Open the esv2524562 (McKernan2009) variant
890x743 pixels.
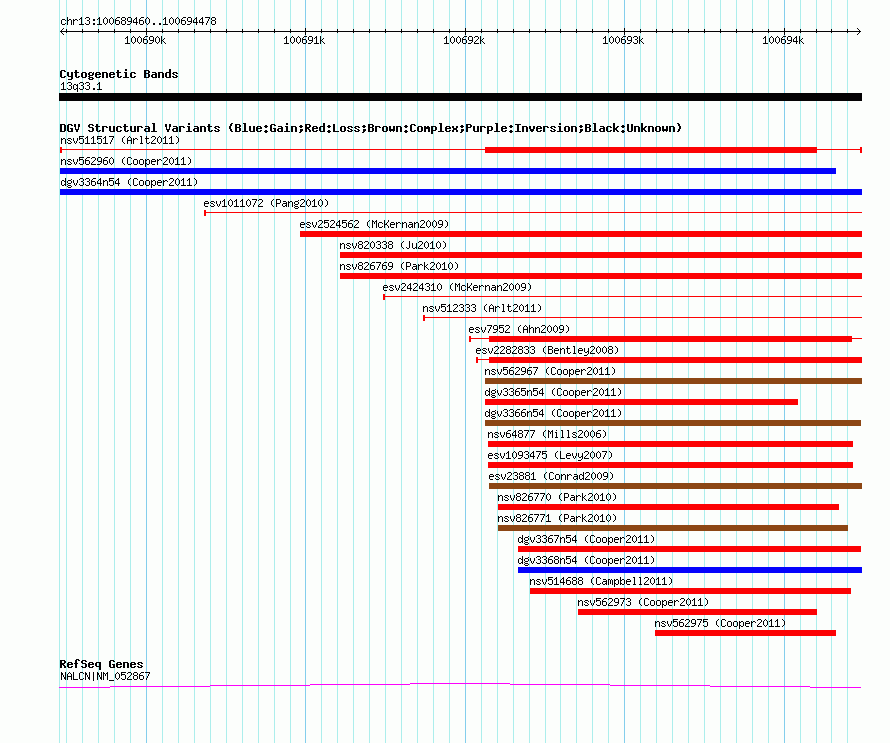click(374, 224)
